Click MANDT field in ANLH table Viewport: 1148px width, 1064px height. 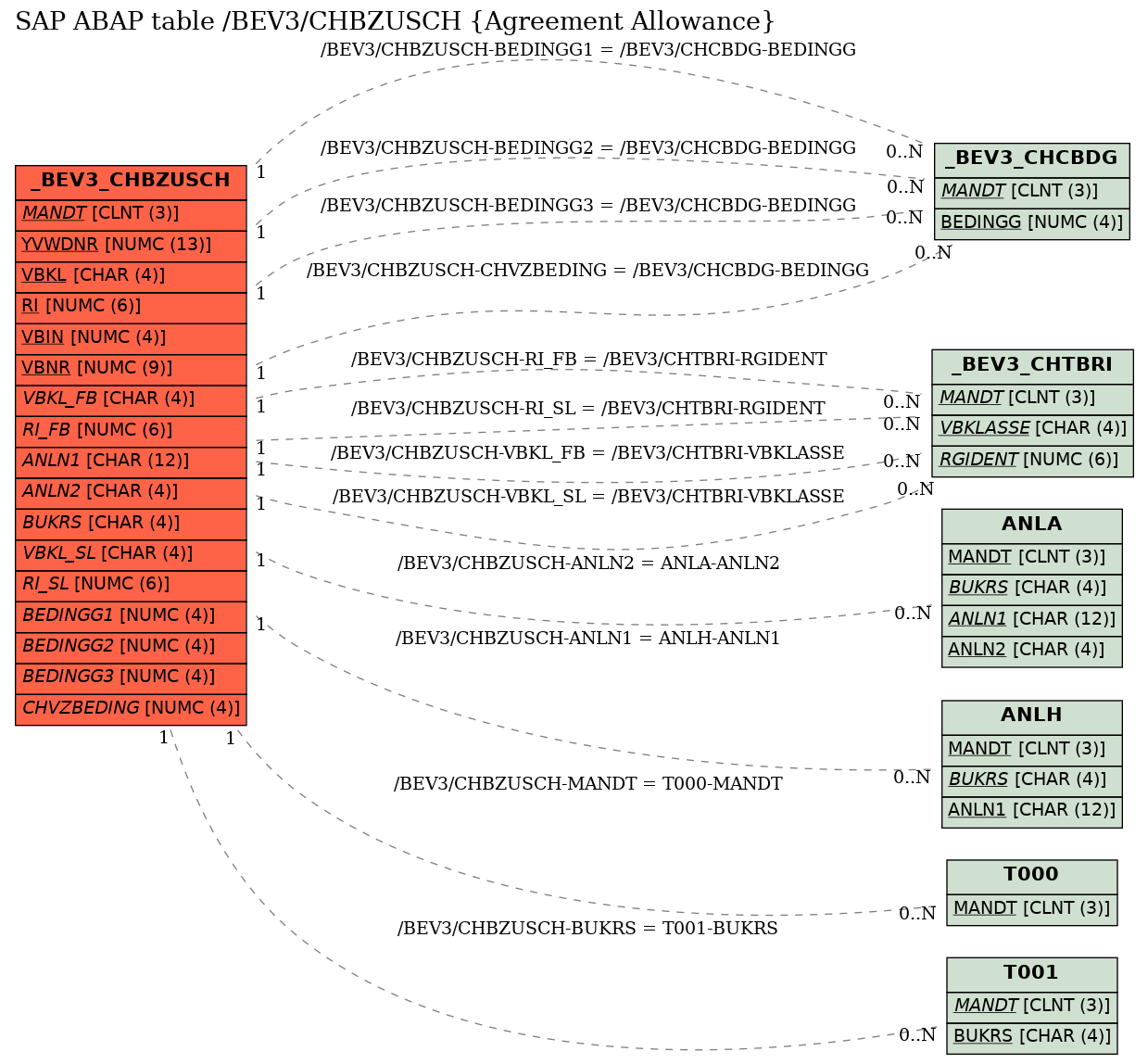click(1032, 749)
